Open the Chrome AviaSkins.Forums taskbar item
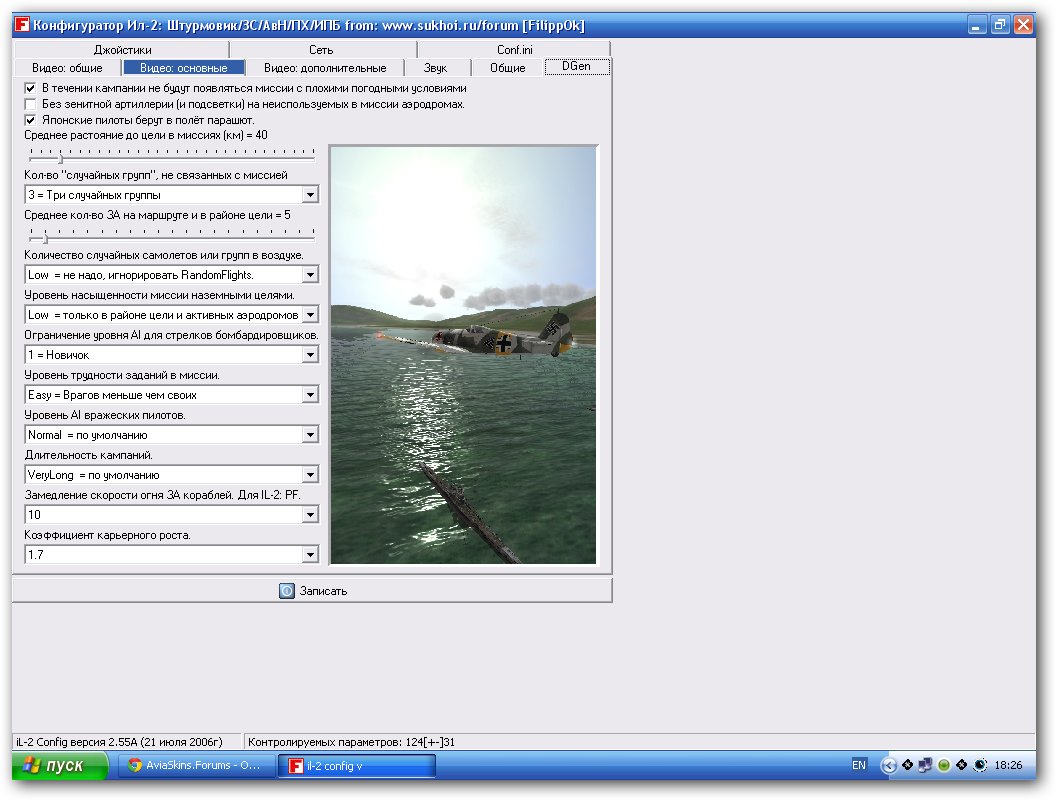This screenshot has height=800, width=1056. (194, 766)
